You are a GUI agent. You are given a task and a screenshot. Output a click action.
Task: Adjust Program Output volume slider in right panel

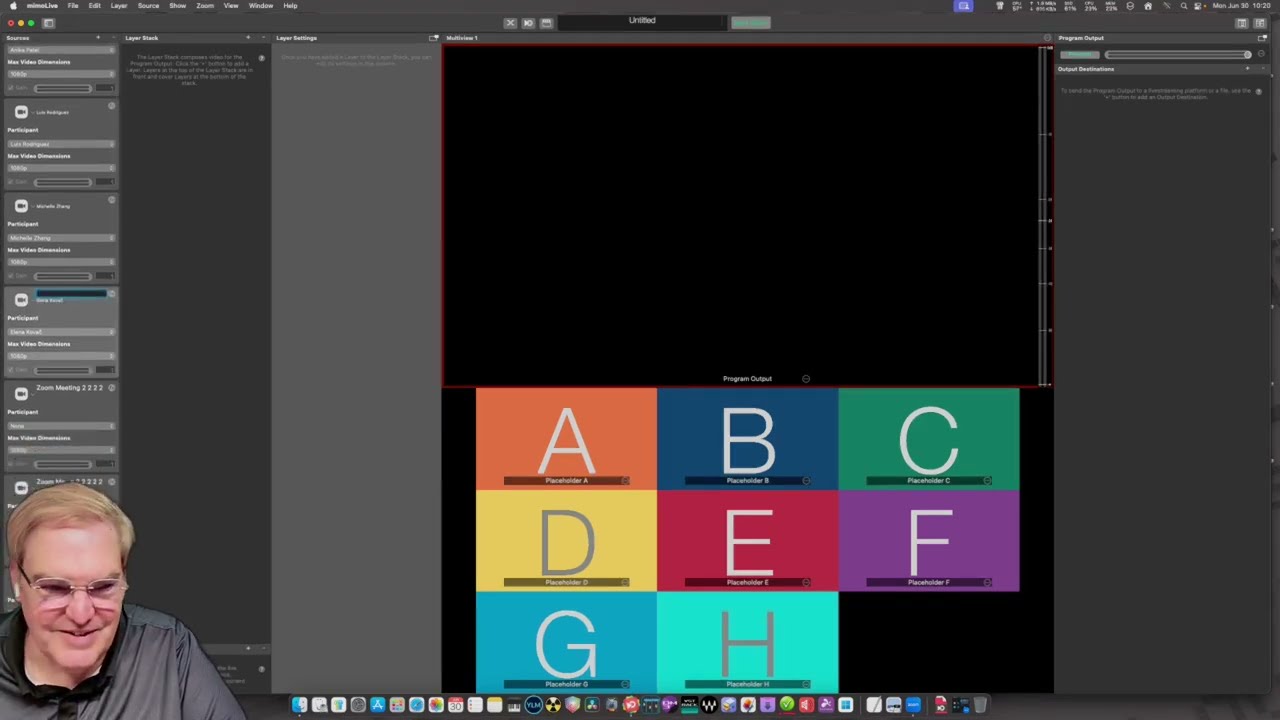click(1178, 54)
